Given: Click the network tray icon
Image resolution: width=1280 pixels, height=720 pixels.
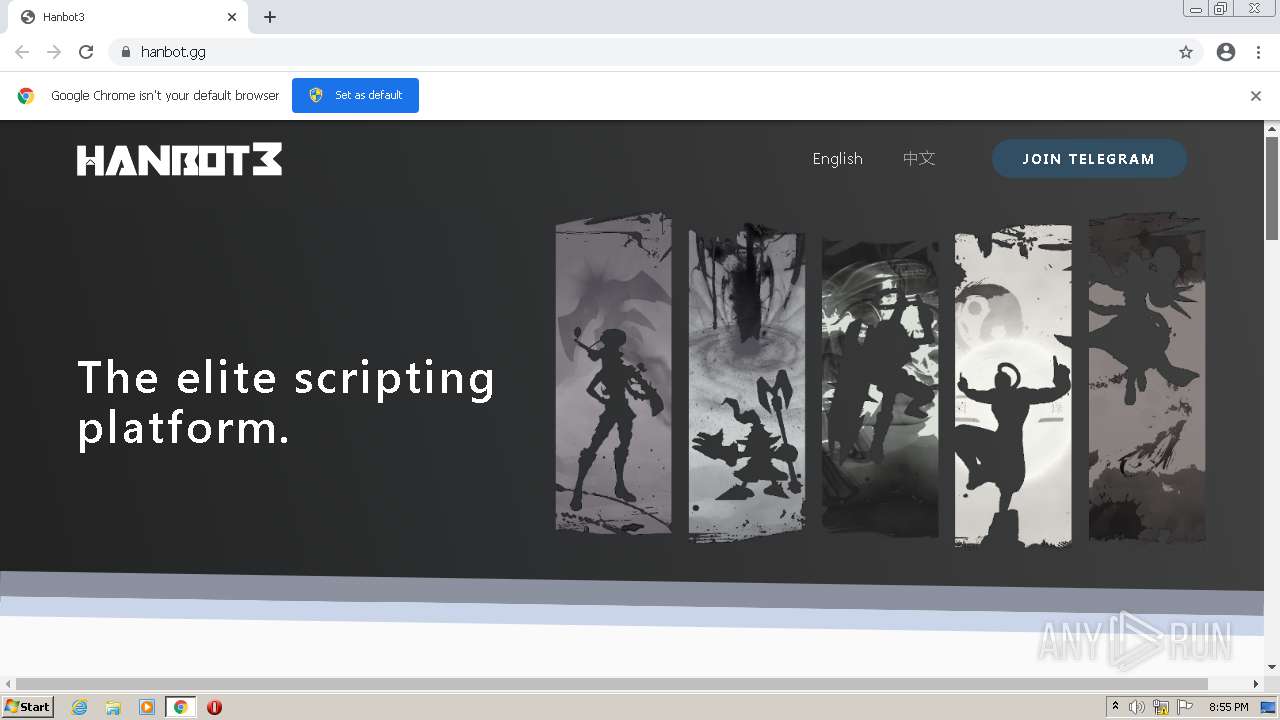Looking at the screenshot, I should [1161, 707].
